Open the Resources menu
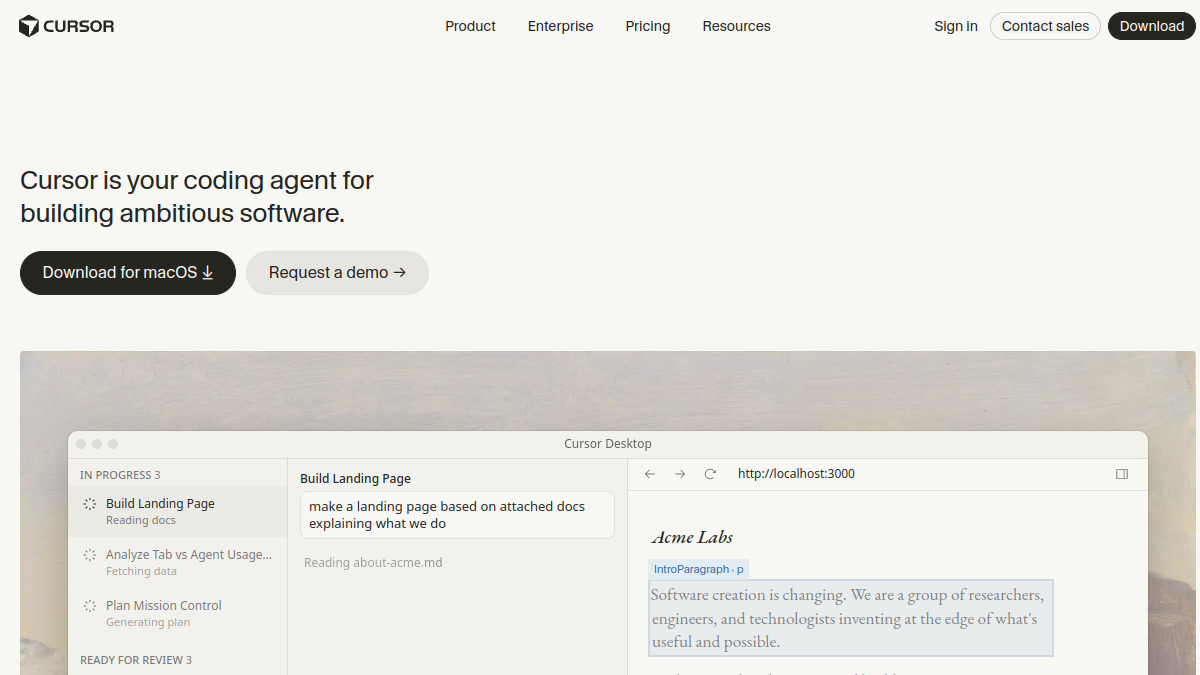The width and height of the screenshot is (1200, 675). (x=736, y=26)
